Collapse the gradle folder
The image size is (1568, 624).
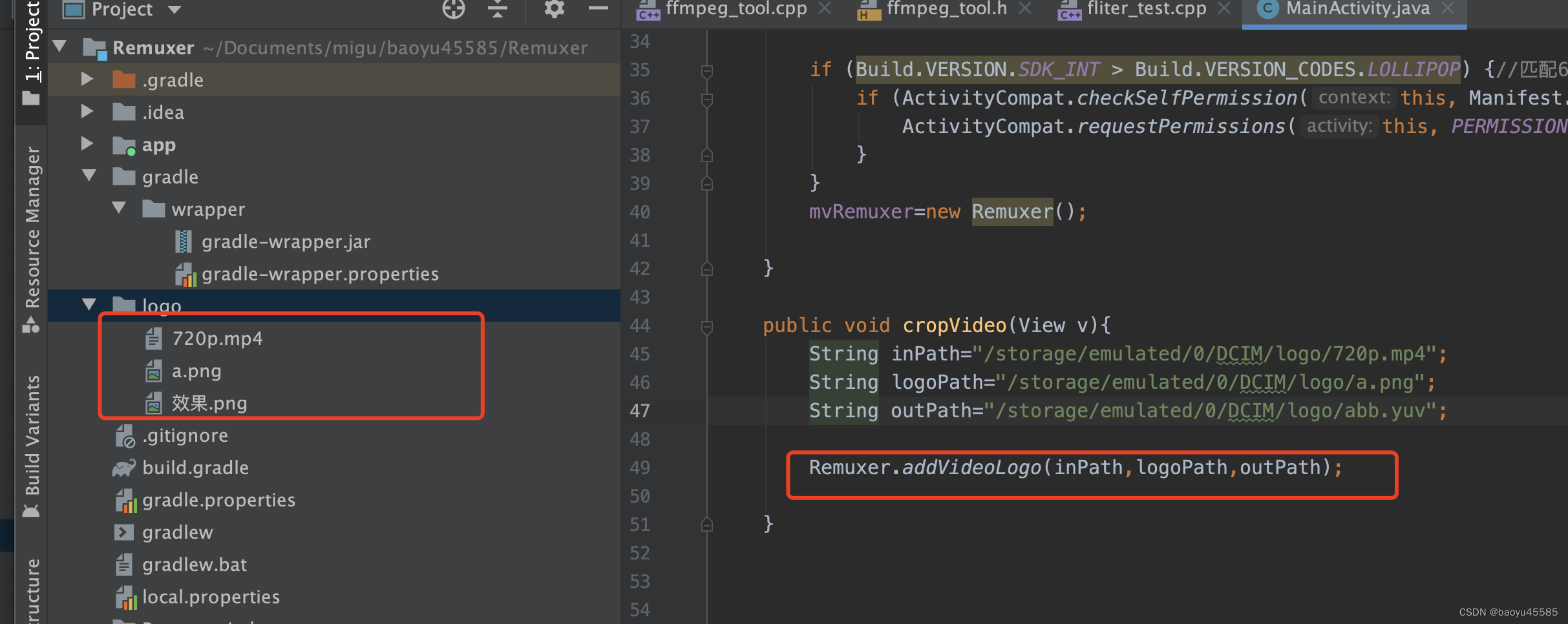(x=89, y=176)
